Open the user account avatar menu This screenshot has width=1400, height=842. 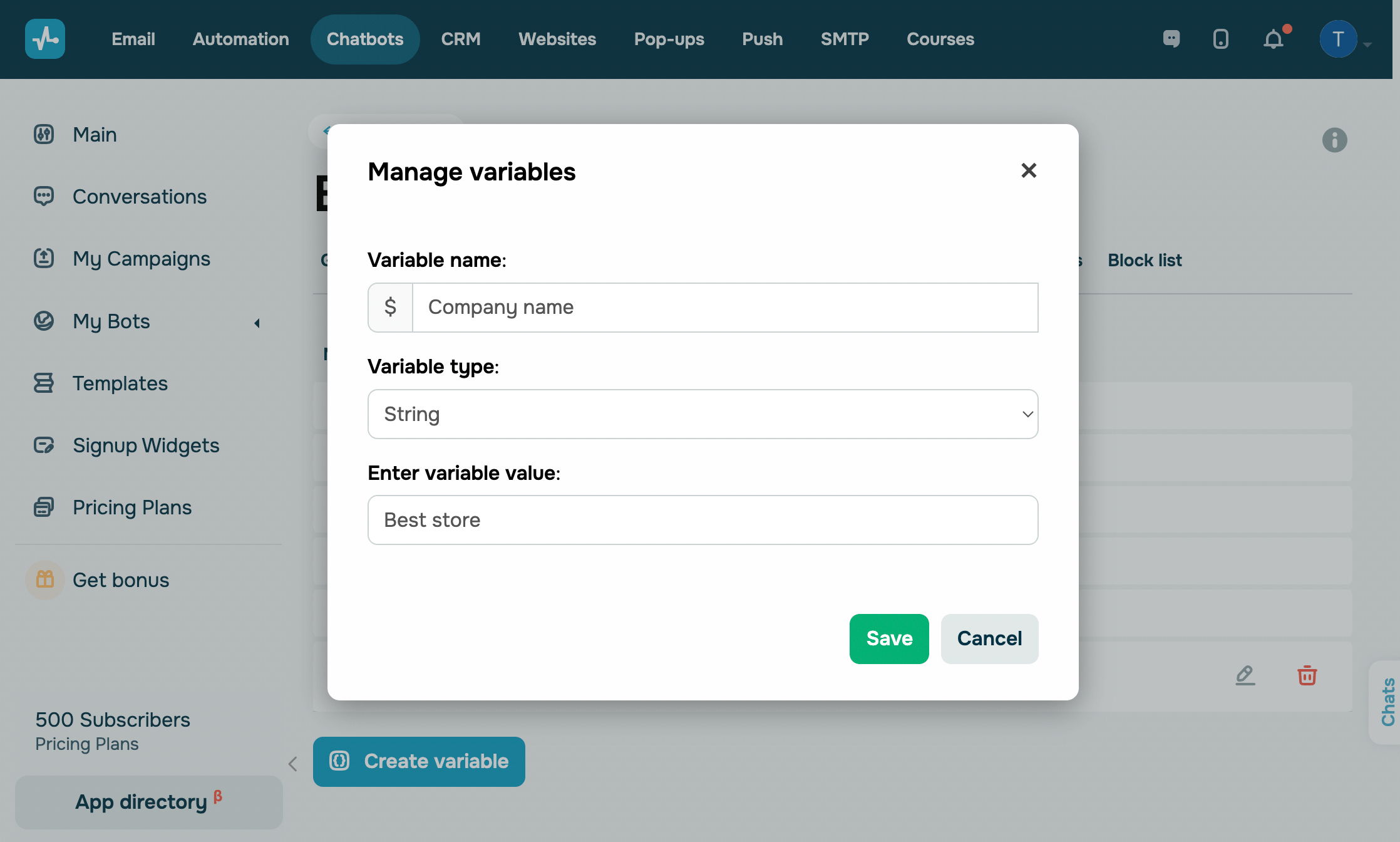pyautogui.click(x=1338, y=39)
